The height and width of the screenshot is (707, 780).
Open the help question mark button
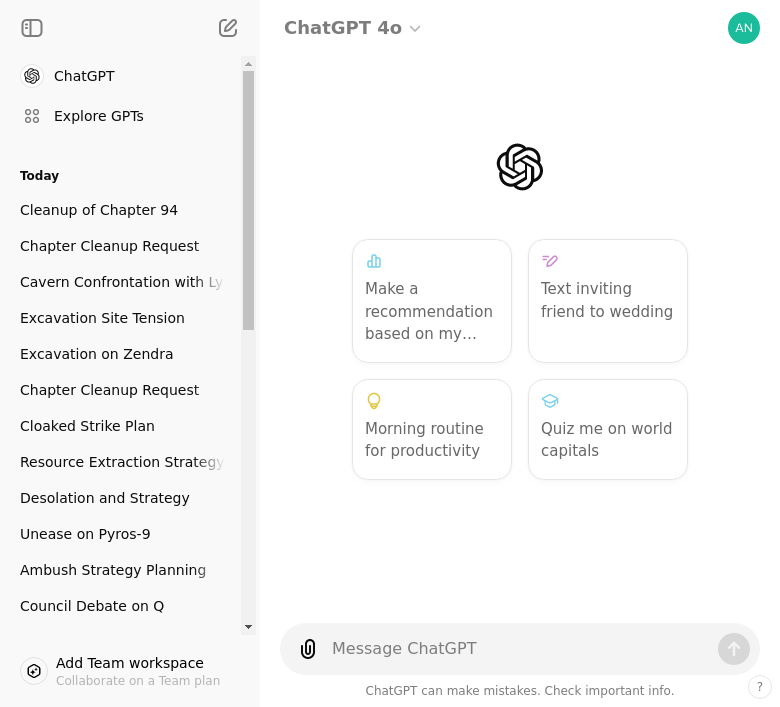(x=759, y=687)
